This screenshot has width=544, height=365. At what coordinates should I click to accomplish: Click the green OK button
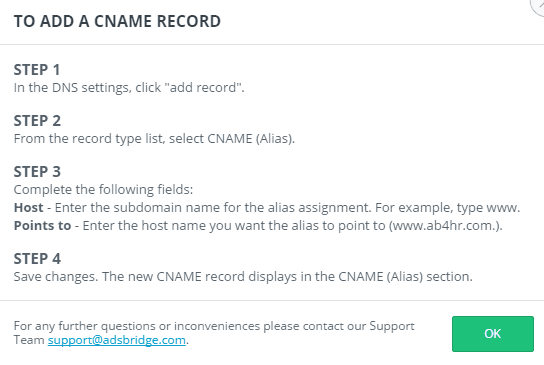[493, 334]
